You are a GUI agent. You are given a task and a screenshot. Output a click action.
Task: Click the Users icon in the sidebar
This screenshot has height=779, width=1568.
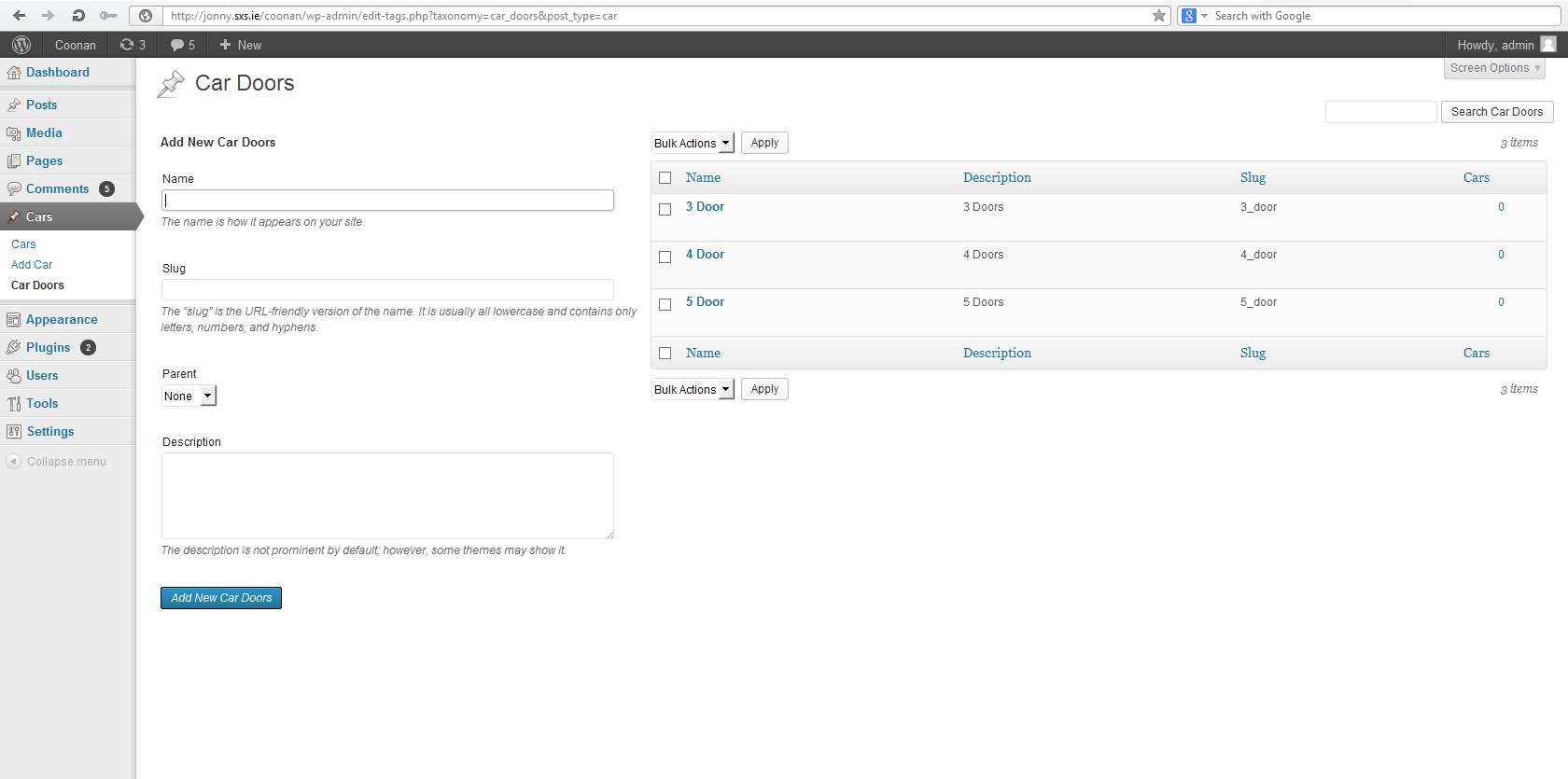point(13,375)
